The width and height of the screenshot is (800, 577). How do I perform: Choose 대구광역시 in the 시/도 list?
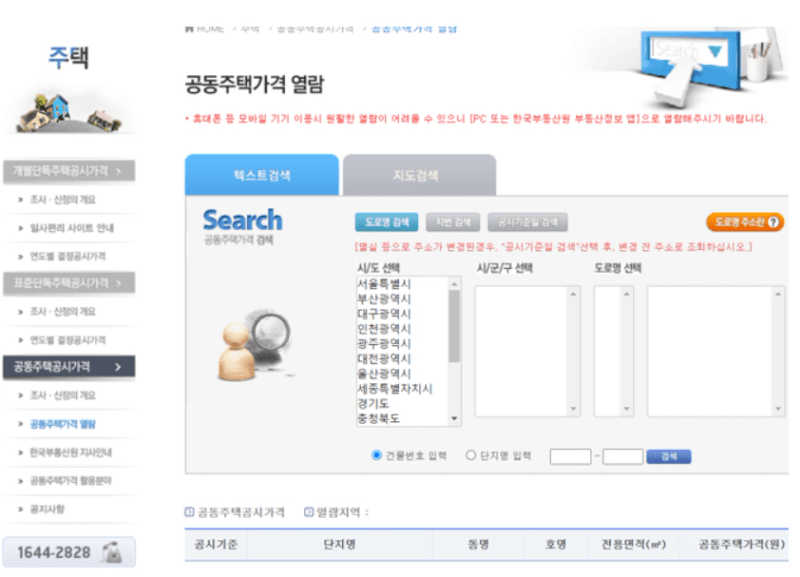(384, 314)
